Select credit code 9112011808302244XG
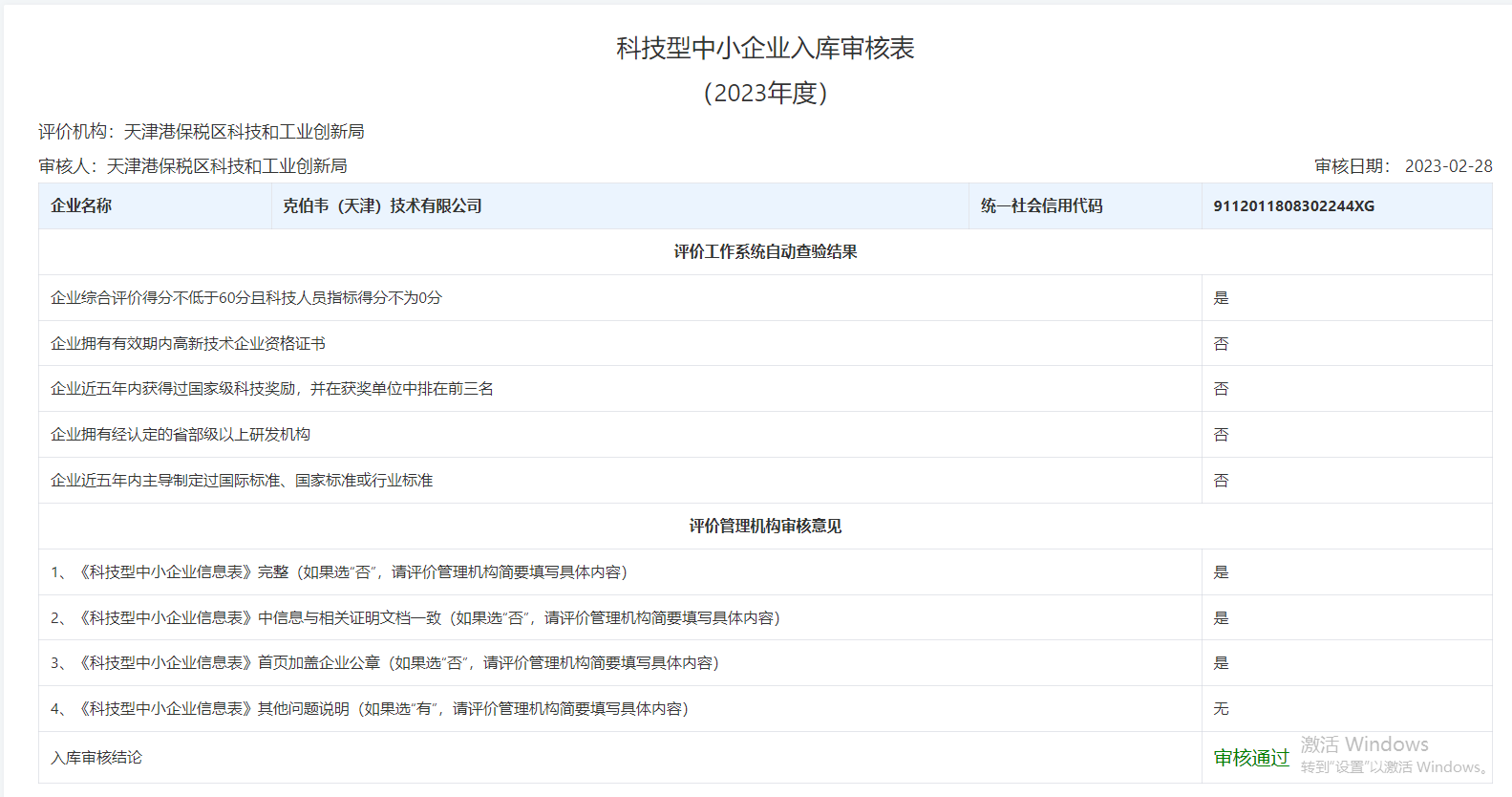Screen dimensions: 1512x797 pos(1293,206)
